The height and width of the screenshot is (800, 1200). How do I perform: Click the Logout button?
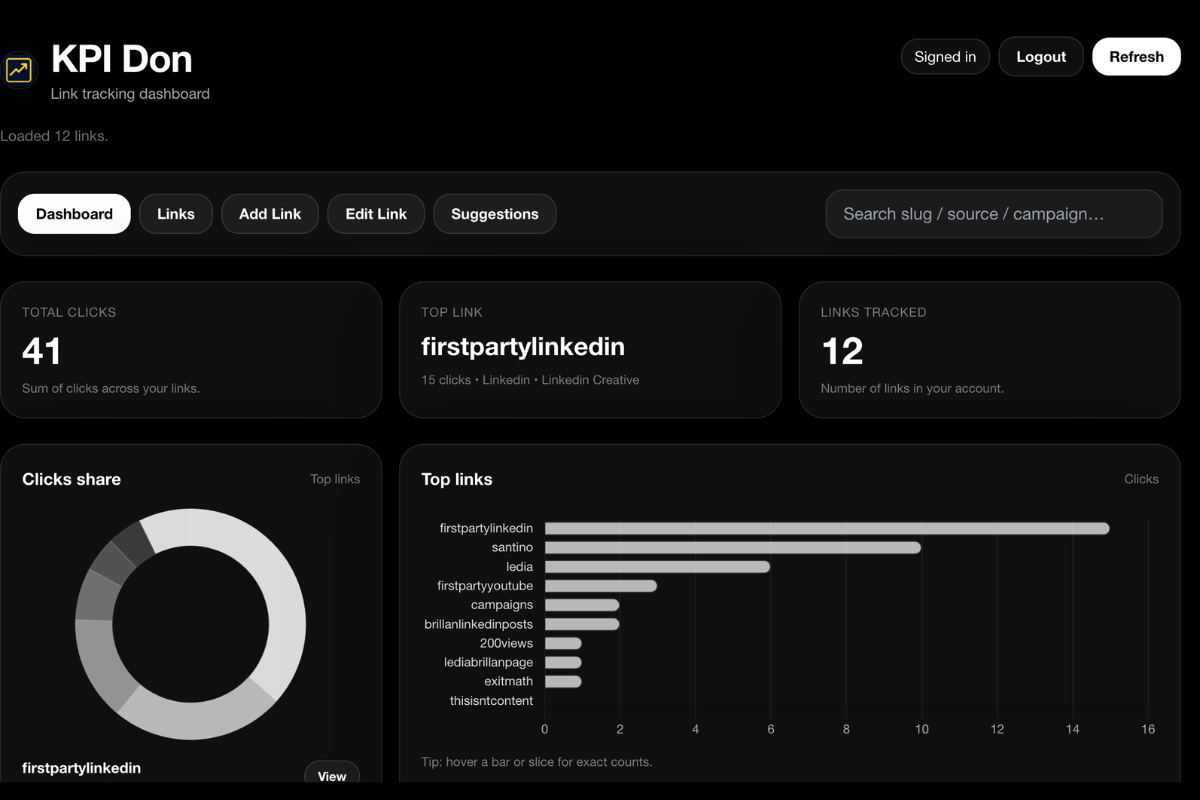coord(1040,56)
